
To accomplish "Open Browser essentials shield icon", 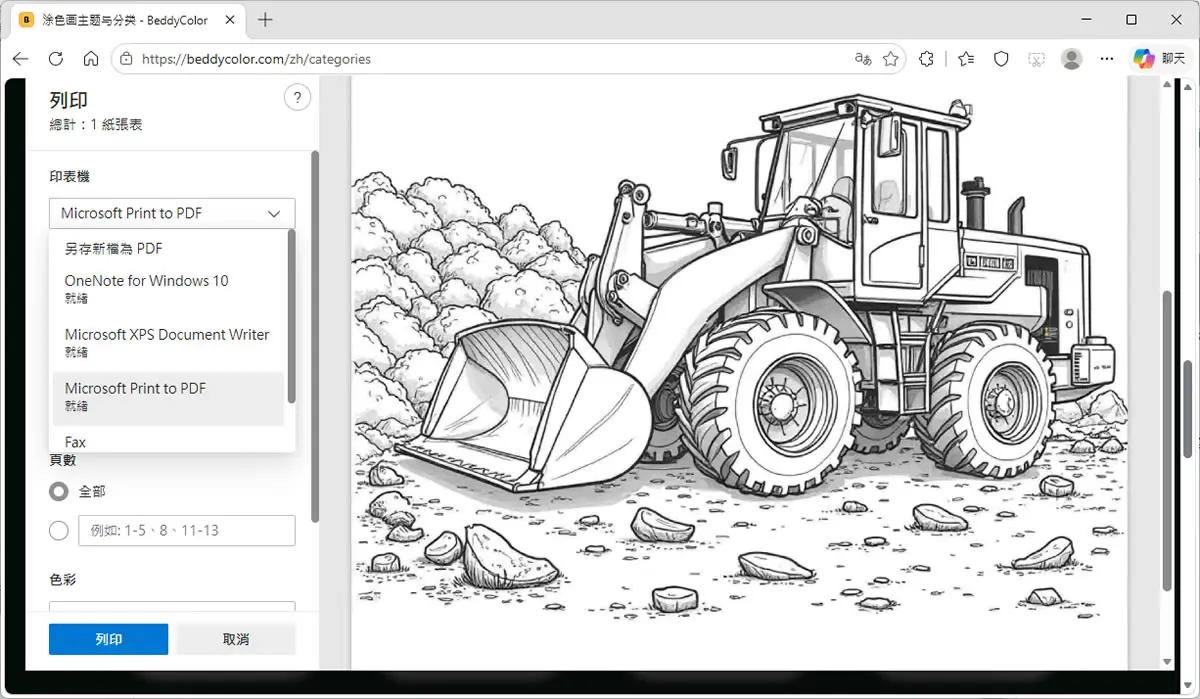I will click(x=1001, y=59).
